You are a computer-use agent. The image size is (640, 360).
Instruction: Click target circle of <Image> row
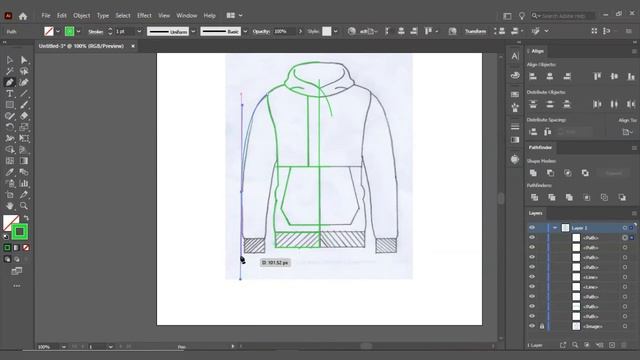pyautogui.click(x=624, y=326)
